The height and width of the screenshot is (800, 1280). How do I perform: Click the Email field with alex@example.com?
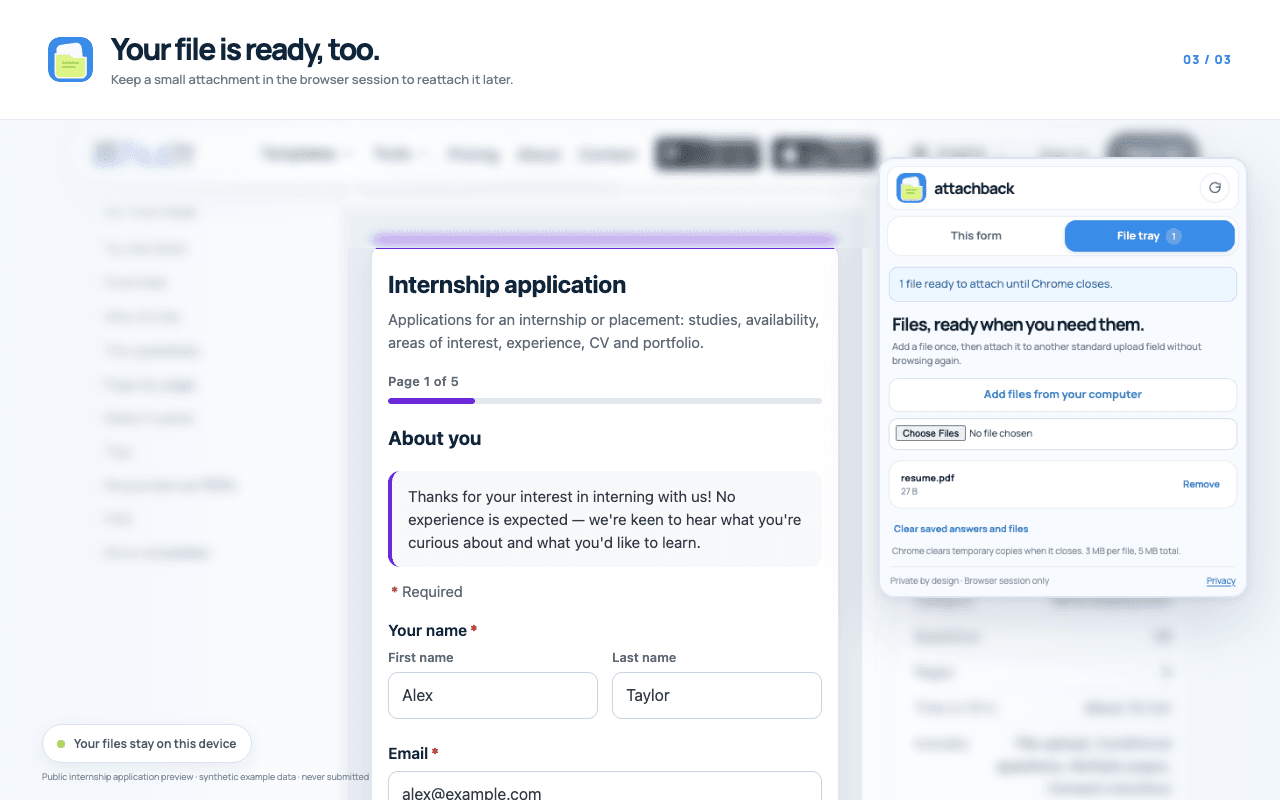[x=605, y=786]
